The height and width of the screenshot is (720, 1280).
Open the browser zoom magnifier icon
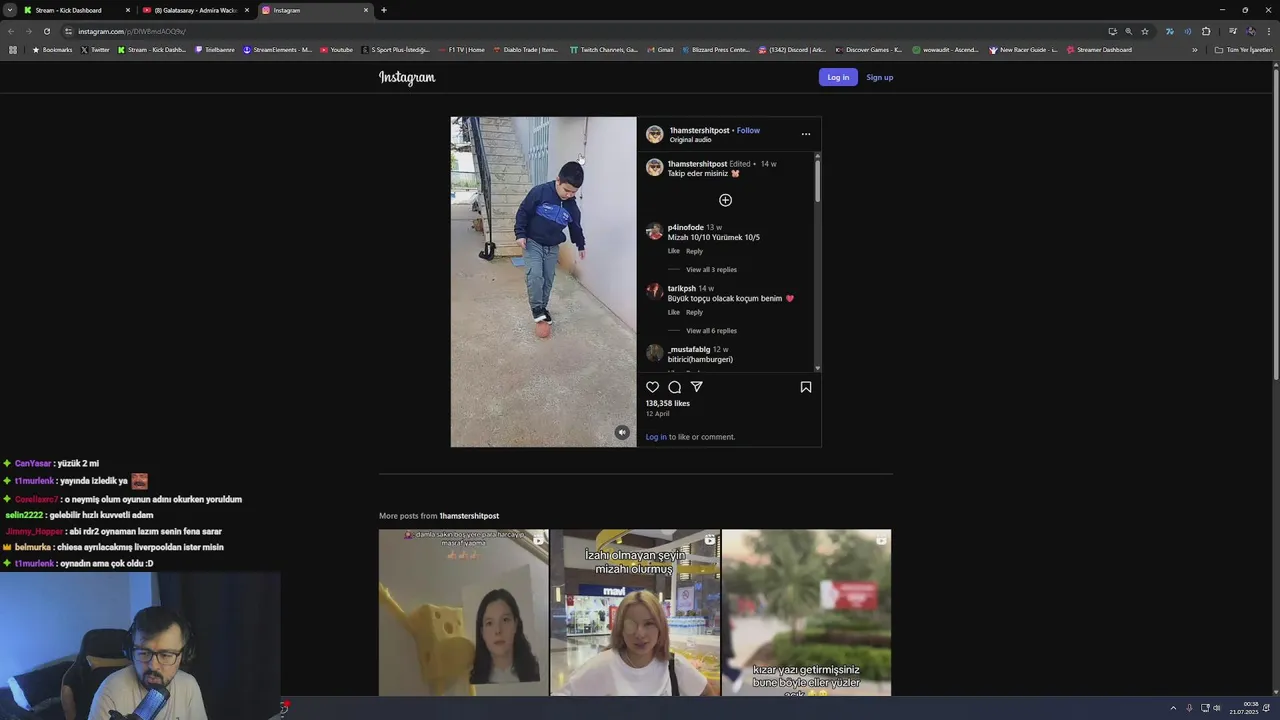(x=1129, y=31)
